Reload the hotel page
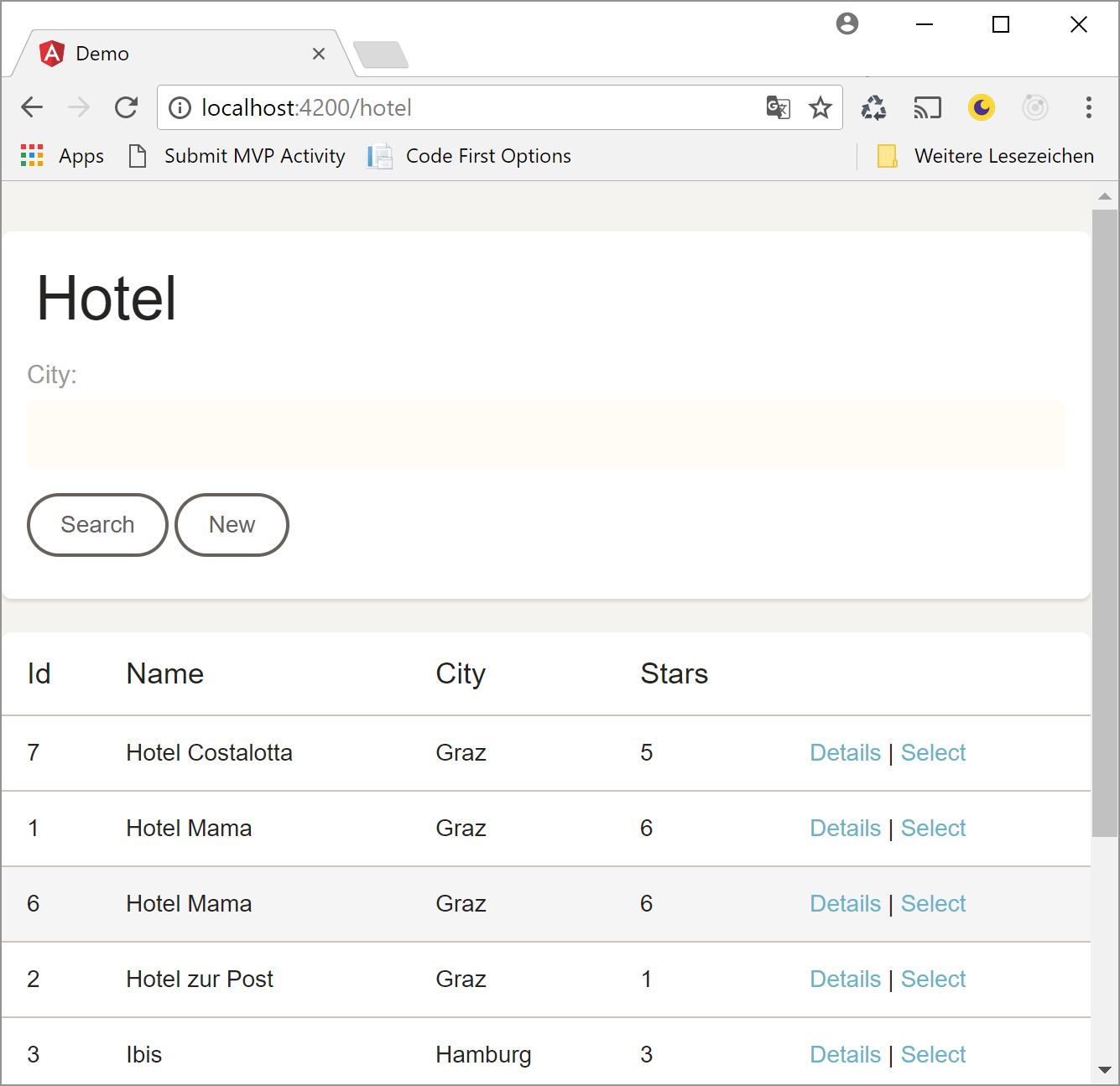This screenshot has width=1120, height=1086. 126,107
